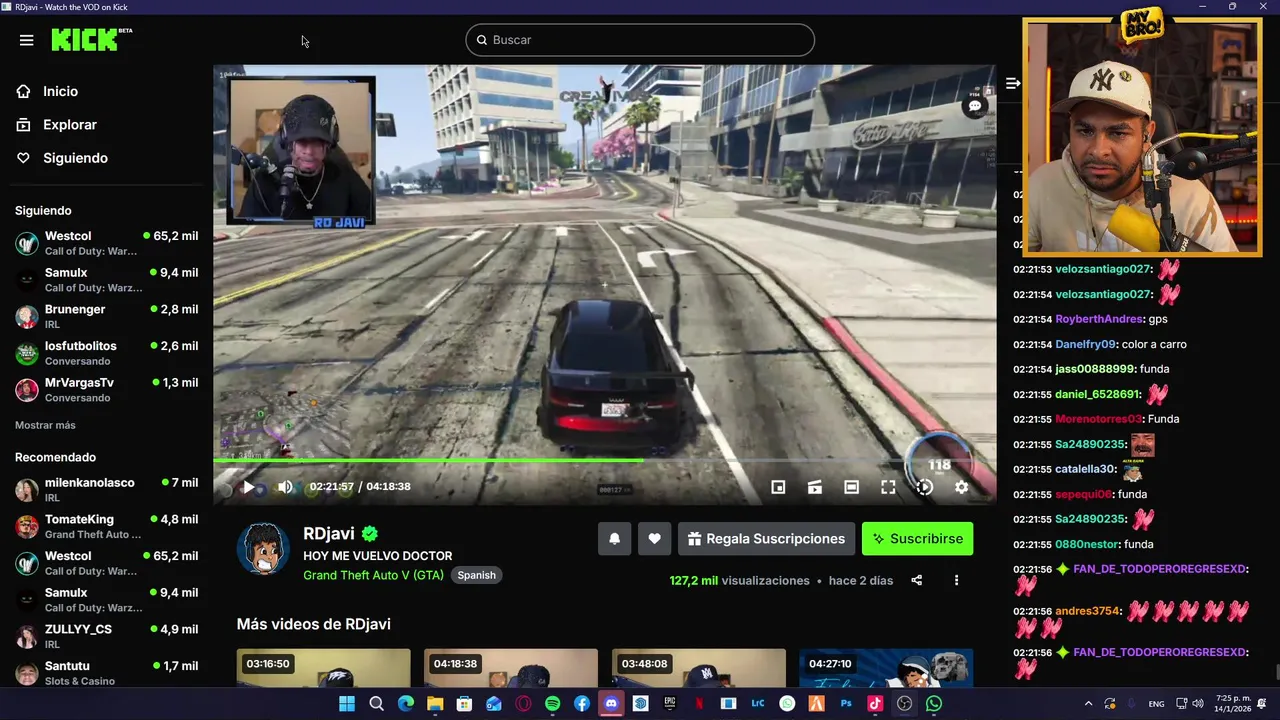Open the hamburger sidebar menu
Image resolution: width=1280 pixels, height=720 pixels.
tap(27, 40)
